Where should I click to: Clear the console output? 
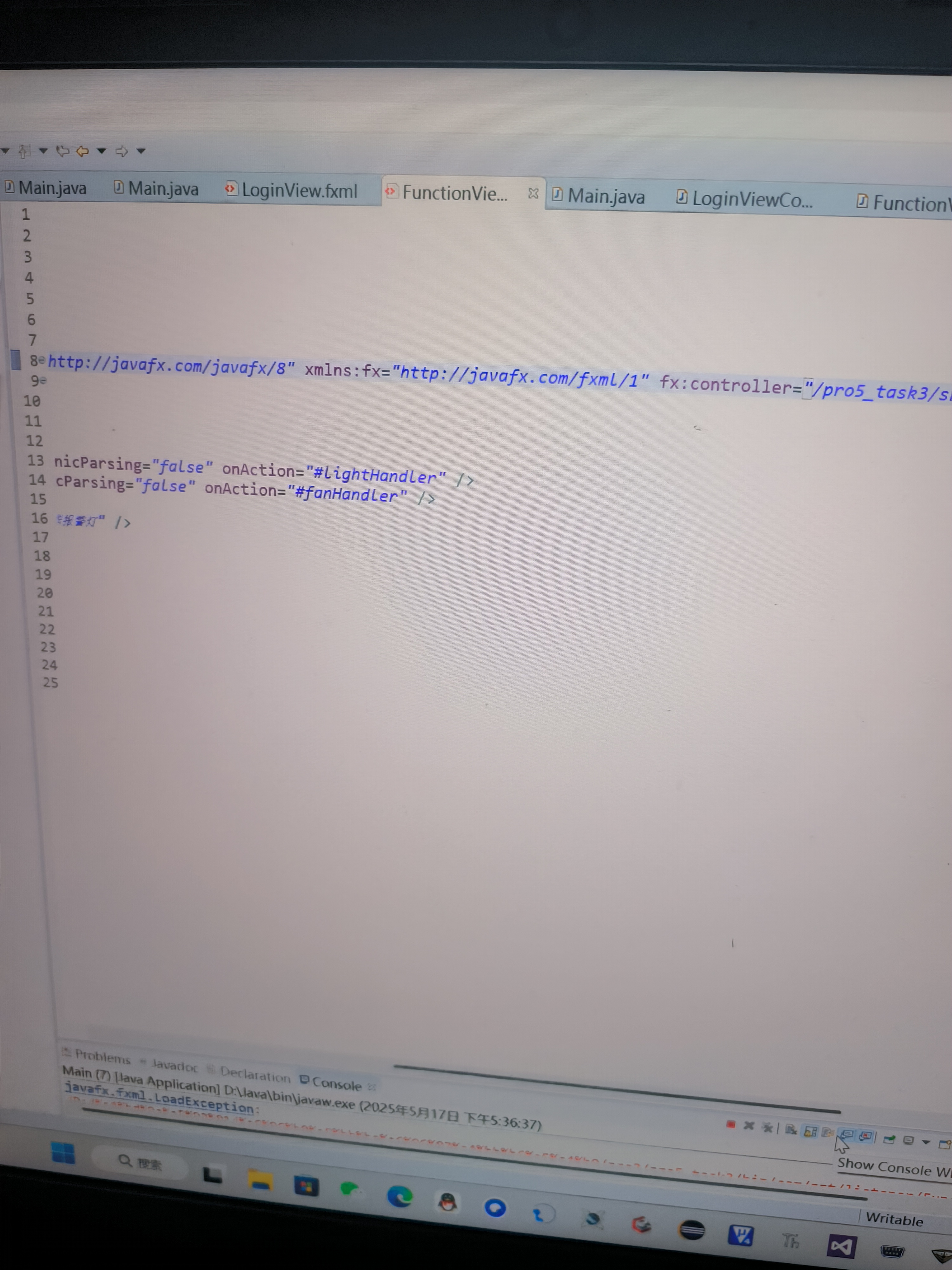790,1129
